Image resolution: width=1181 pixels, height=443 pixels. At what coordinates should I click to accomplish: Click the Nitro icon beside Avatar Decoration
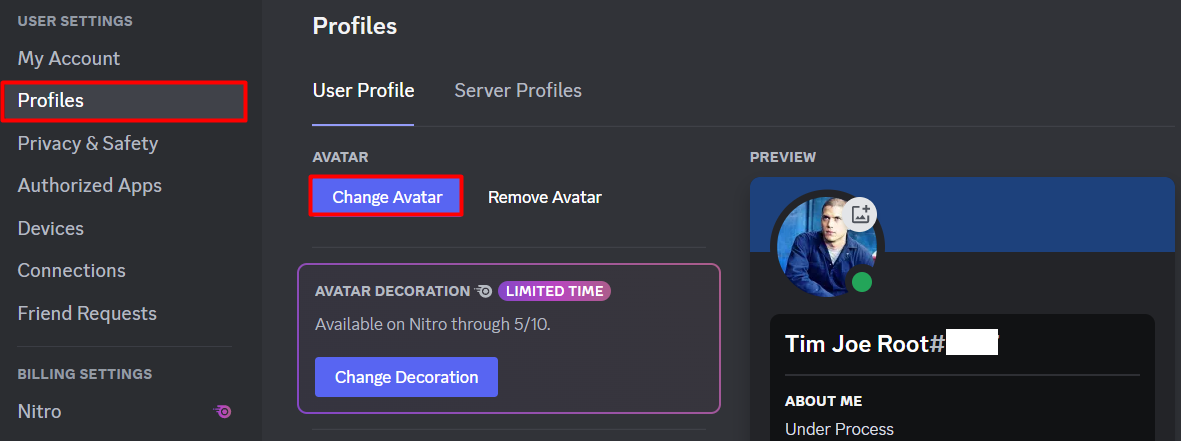[x=484, y=291]
